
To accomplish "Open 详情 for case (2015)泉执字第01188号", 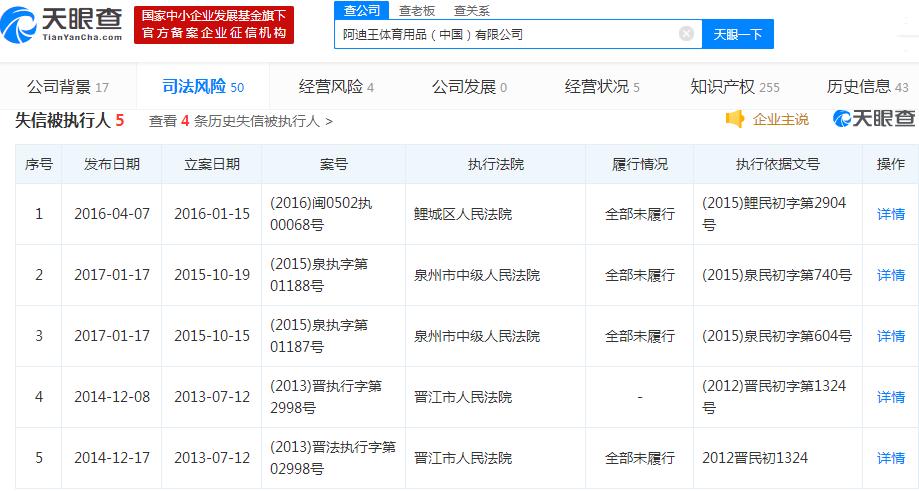I will 890,275.
